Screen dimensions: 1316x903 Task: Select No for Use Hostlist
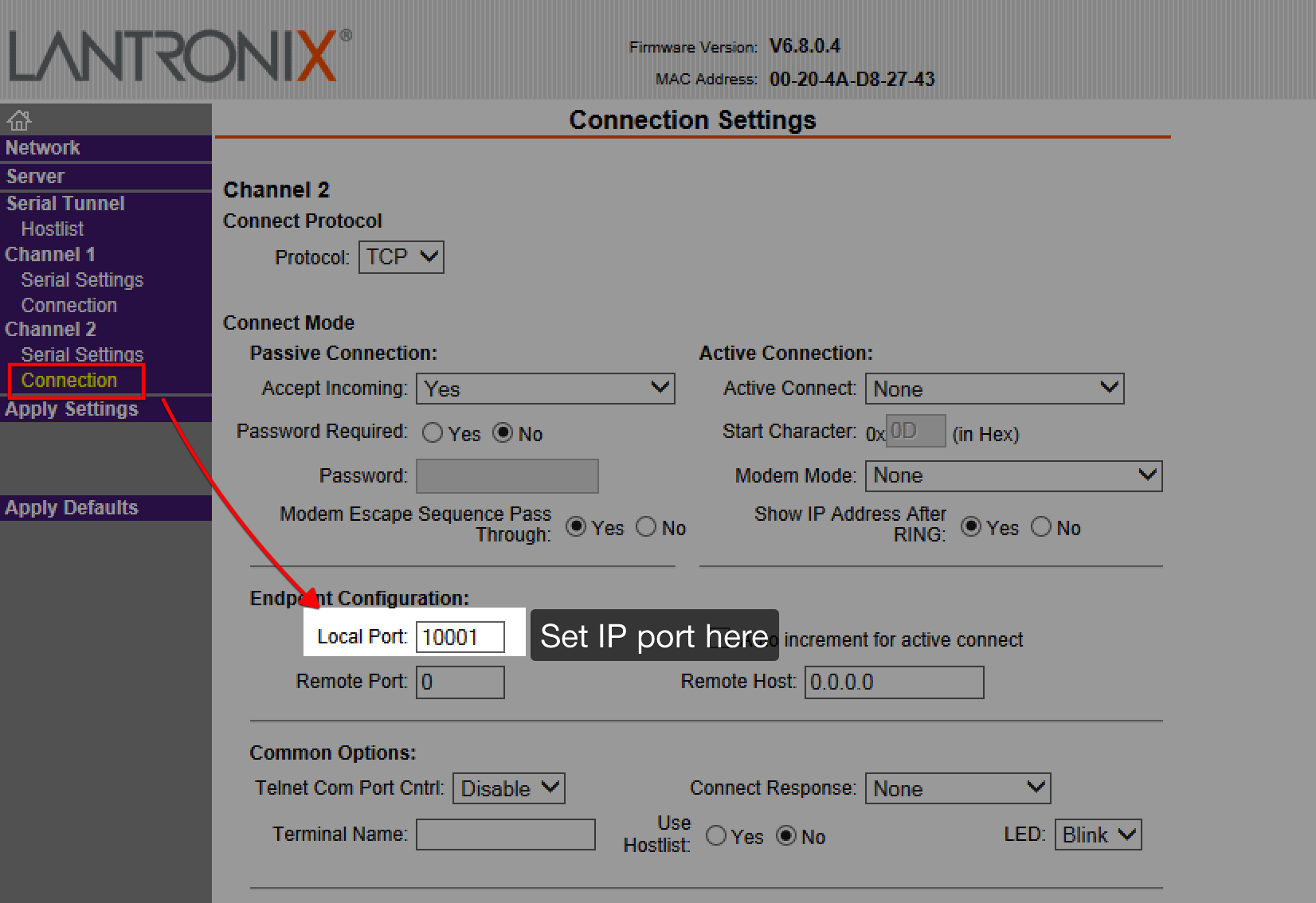point(786,835)
